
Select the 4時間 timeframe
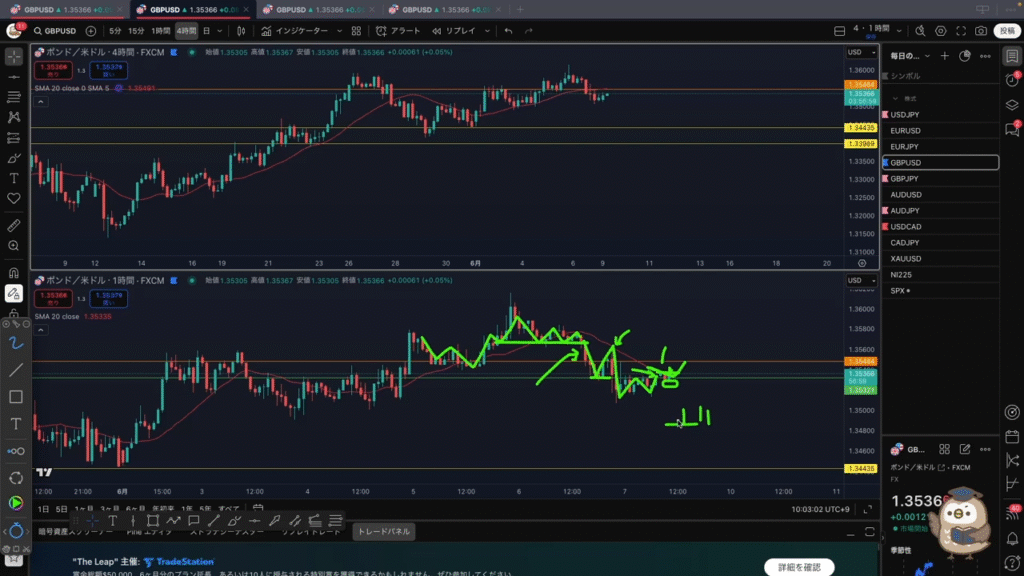186,31
